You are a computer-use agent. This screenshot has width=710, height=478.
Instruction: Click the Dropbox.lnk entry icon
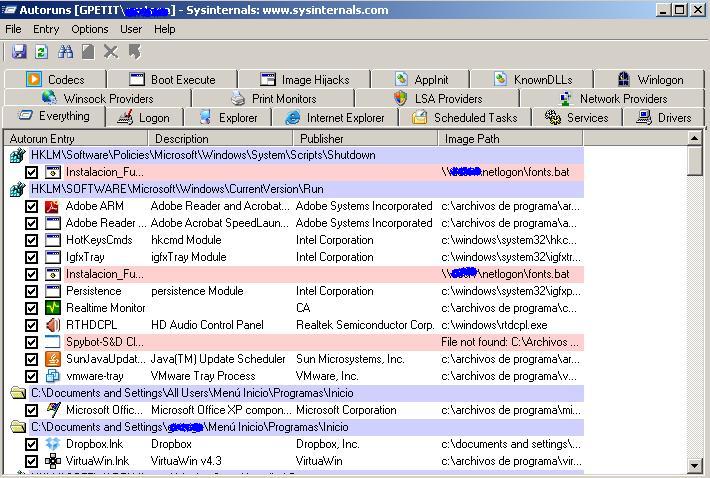[x=53, y=444]
